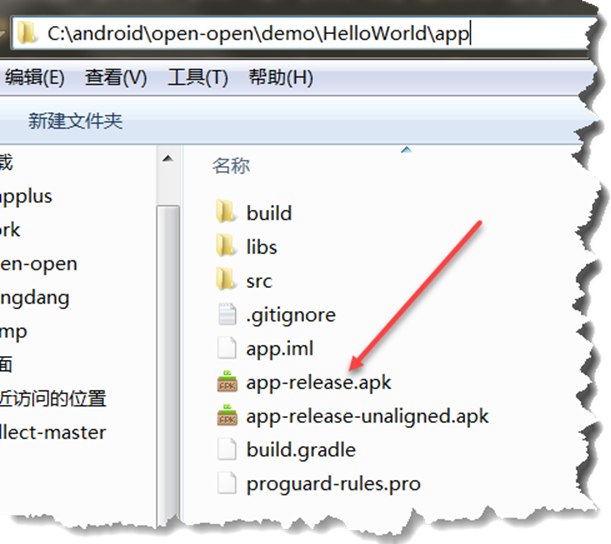Open the ngdang item in navigation pane

pos(35,299)
